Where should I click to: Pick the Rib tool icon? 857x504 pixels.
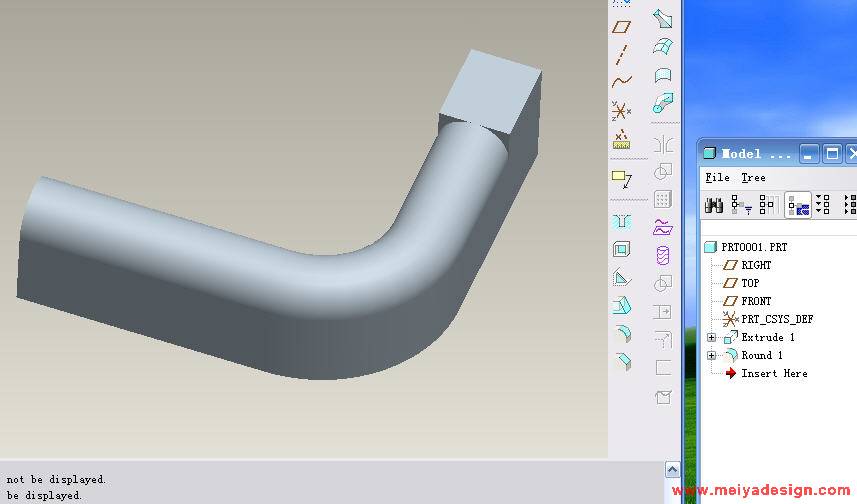[x=622, y=278]
